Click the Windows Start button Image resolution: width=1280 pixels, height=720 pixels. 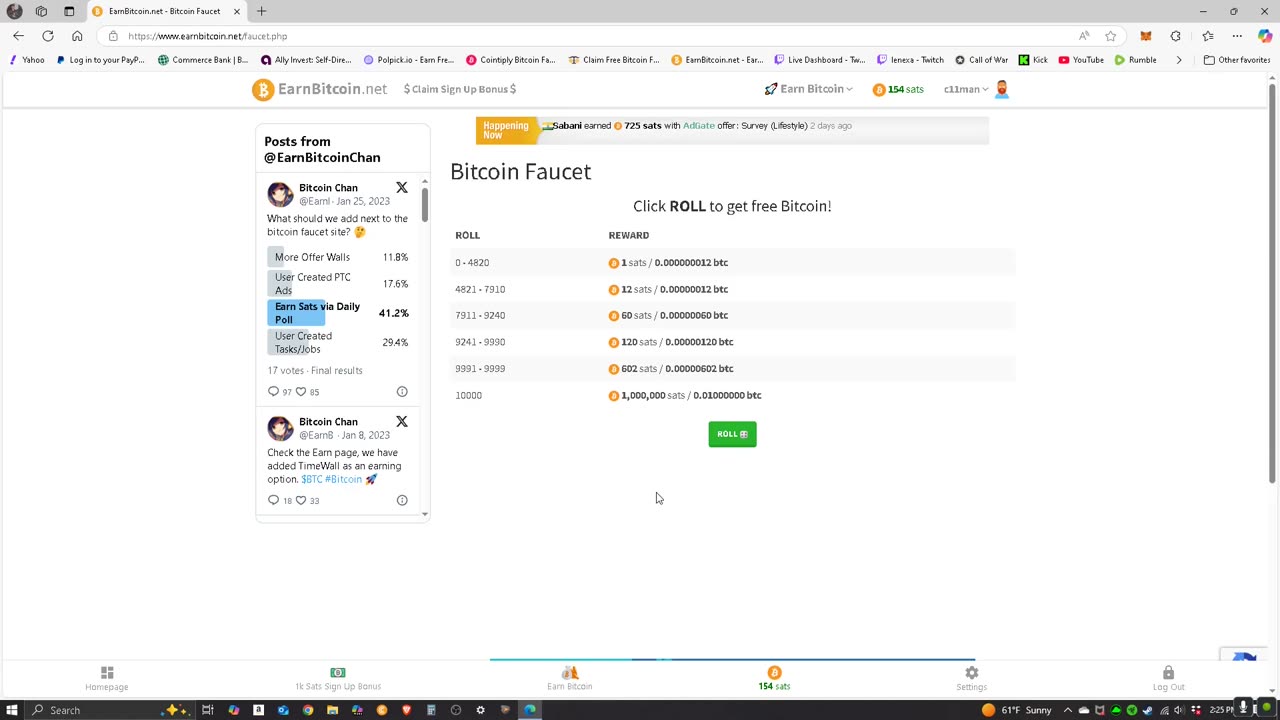point(14,710)
